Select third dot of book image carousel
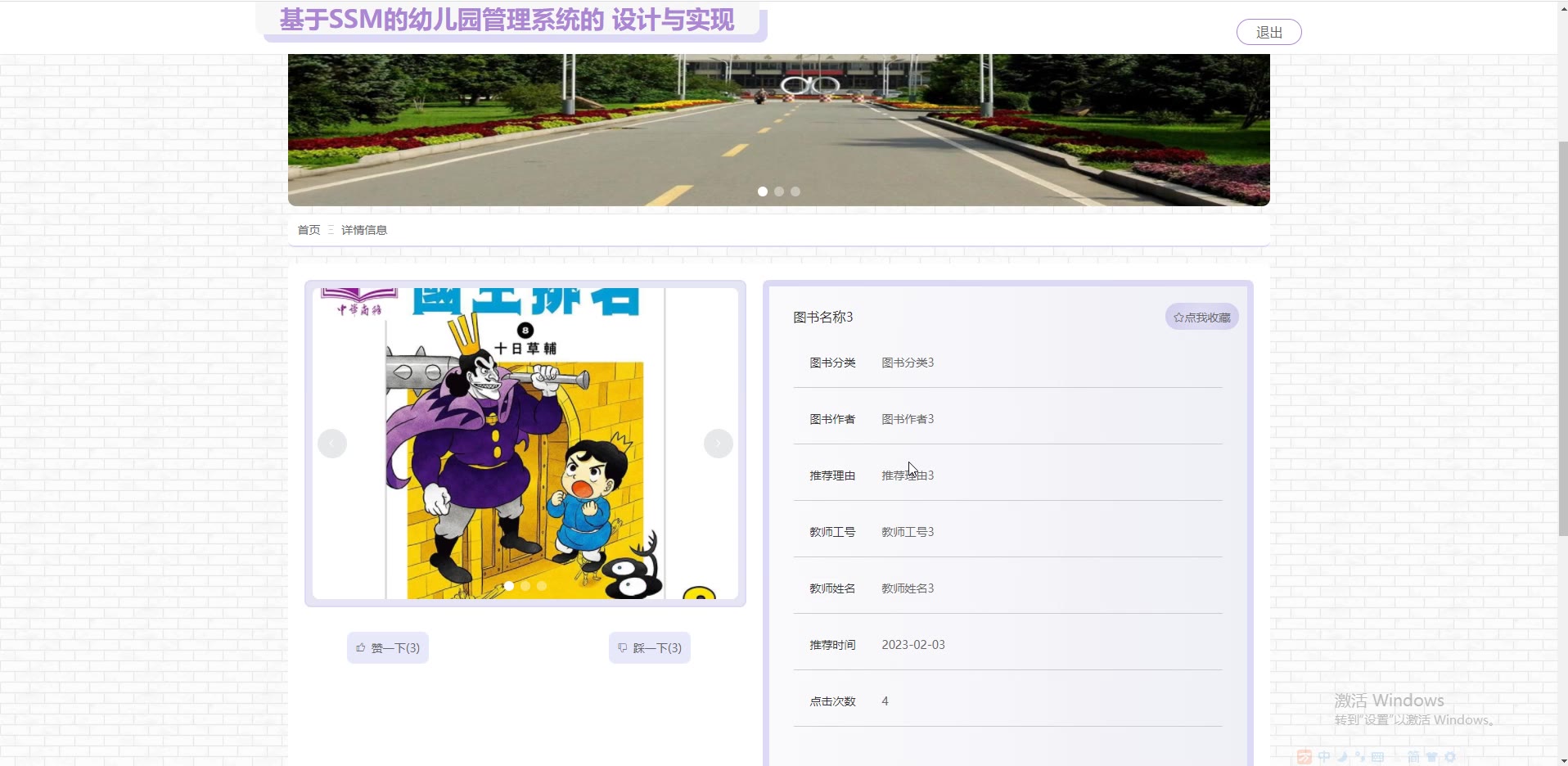The width and height of the screenshot is (1568, 766). [542, 586]
